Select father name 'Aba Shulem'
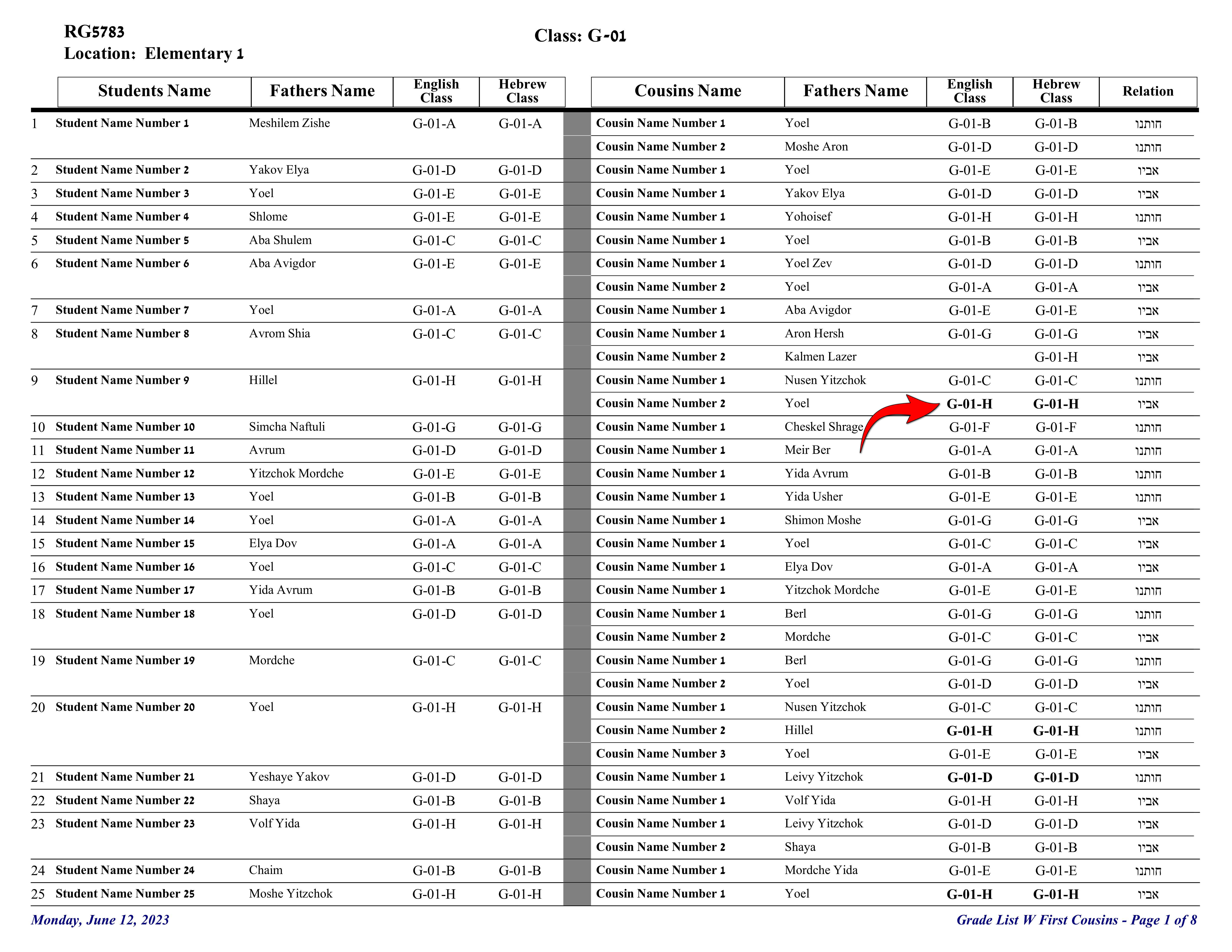The image size is (1232, 952). [x=280, y=240]
